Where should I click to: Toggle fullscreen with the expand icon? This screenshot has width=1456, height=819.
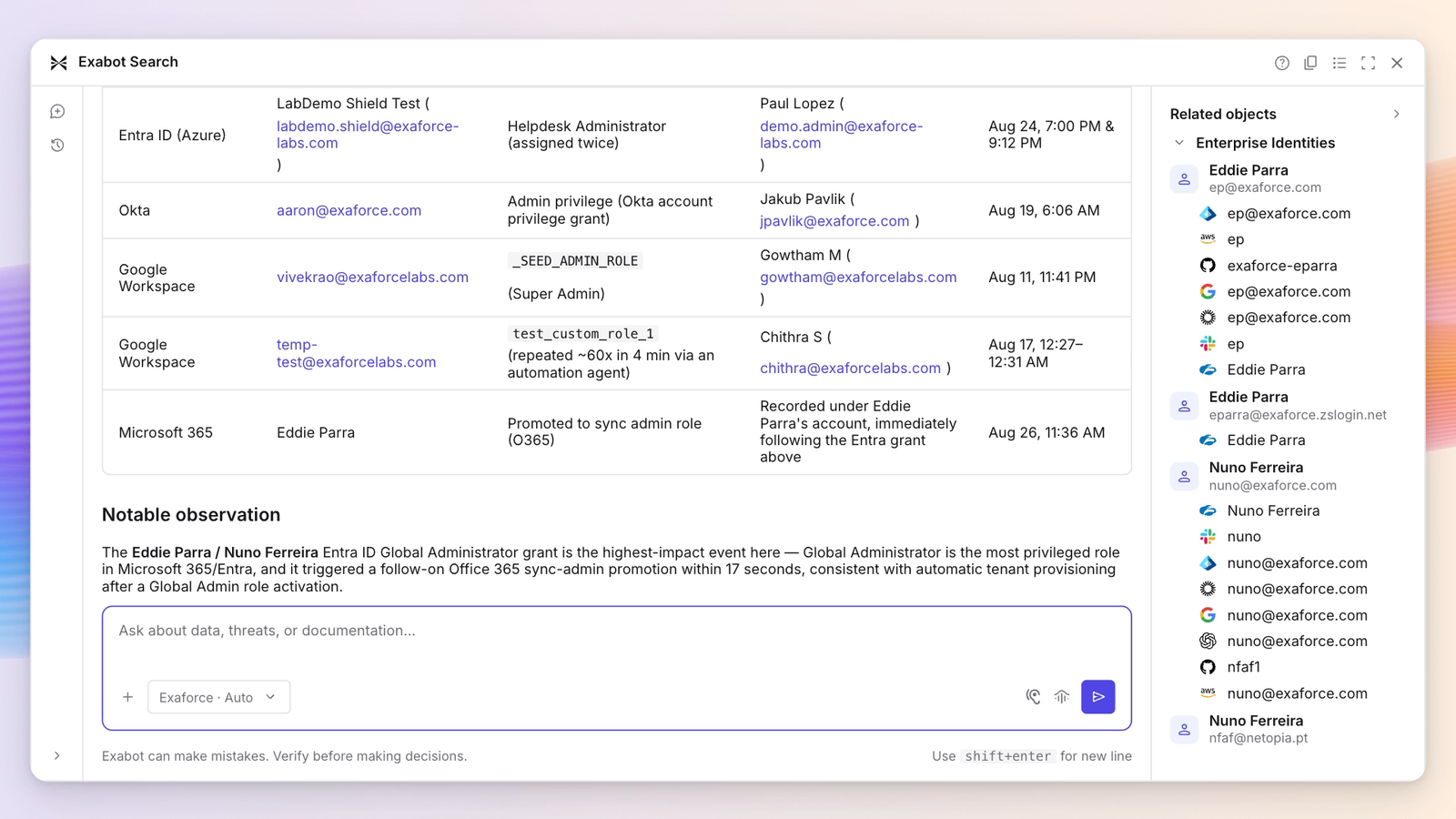point(1368,63)
